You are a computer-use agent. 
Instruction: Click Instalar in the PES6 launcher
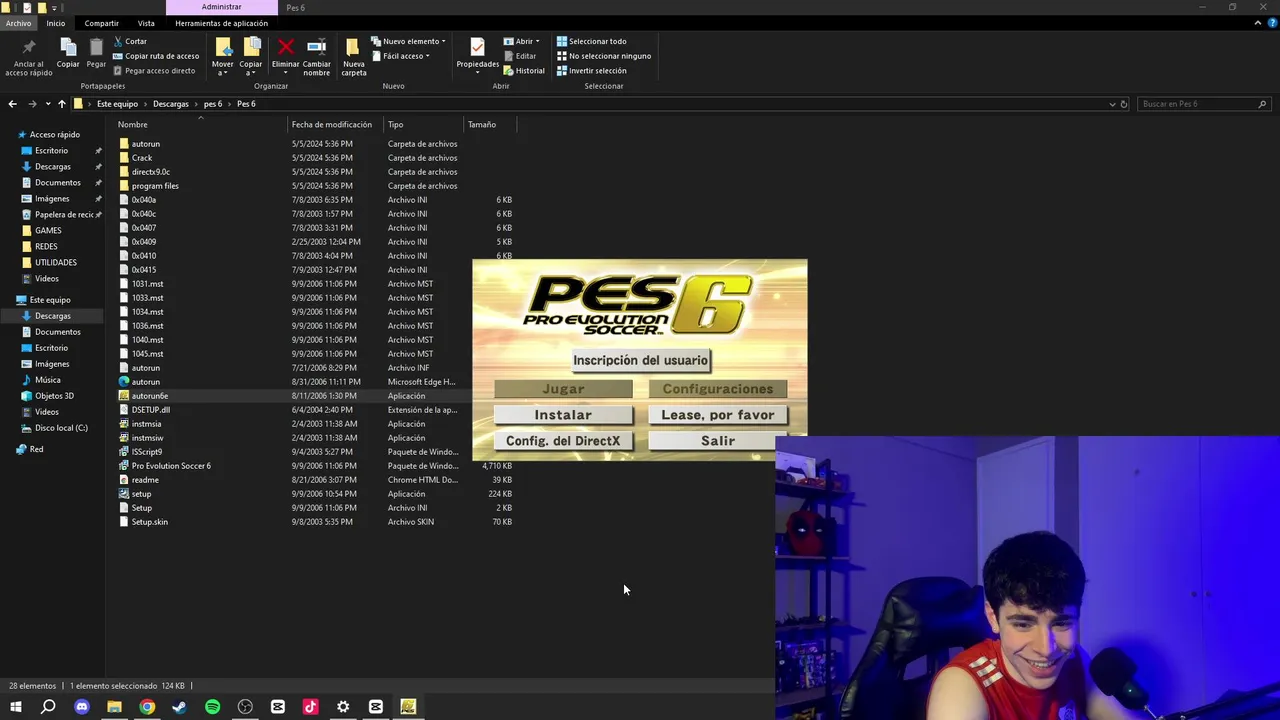(x=563, y=415)
